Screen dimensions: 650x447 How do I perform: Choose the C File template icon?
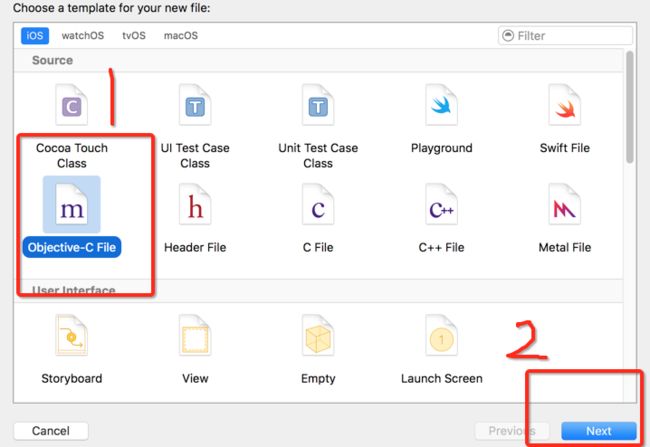318,204
